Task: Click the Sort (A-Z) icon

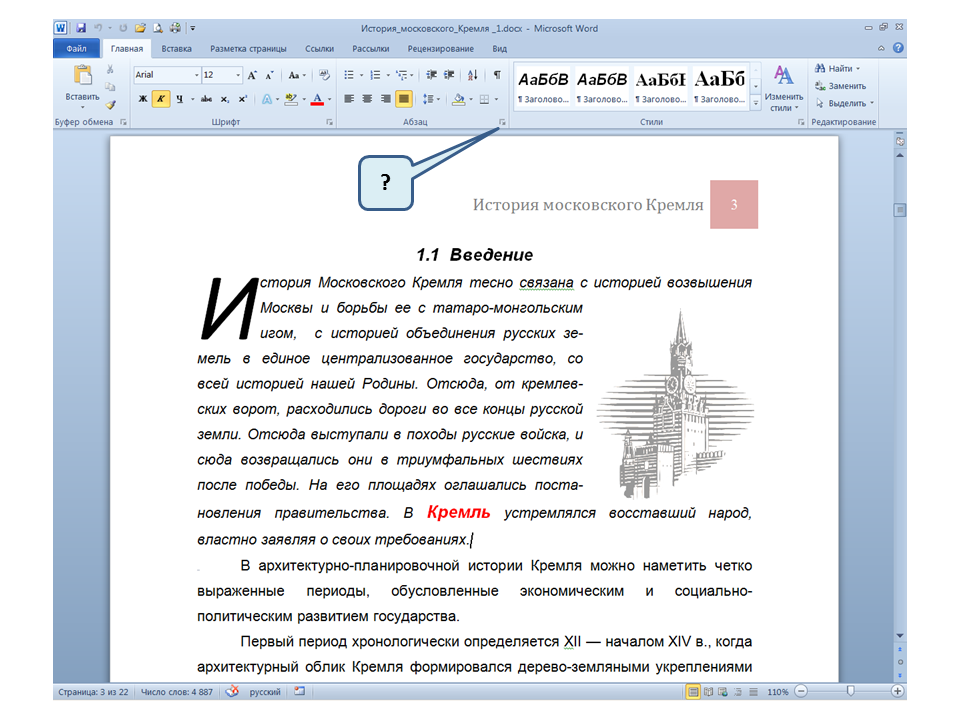Action: coord(472,75)
